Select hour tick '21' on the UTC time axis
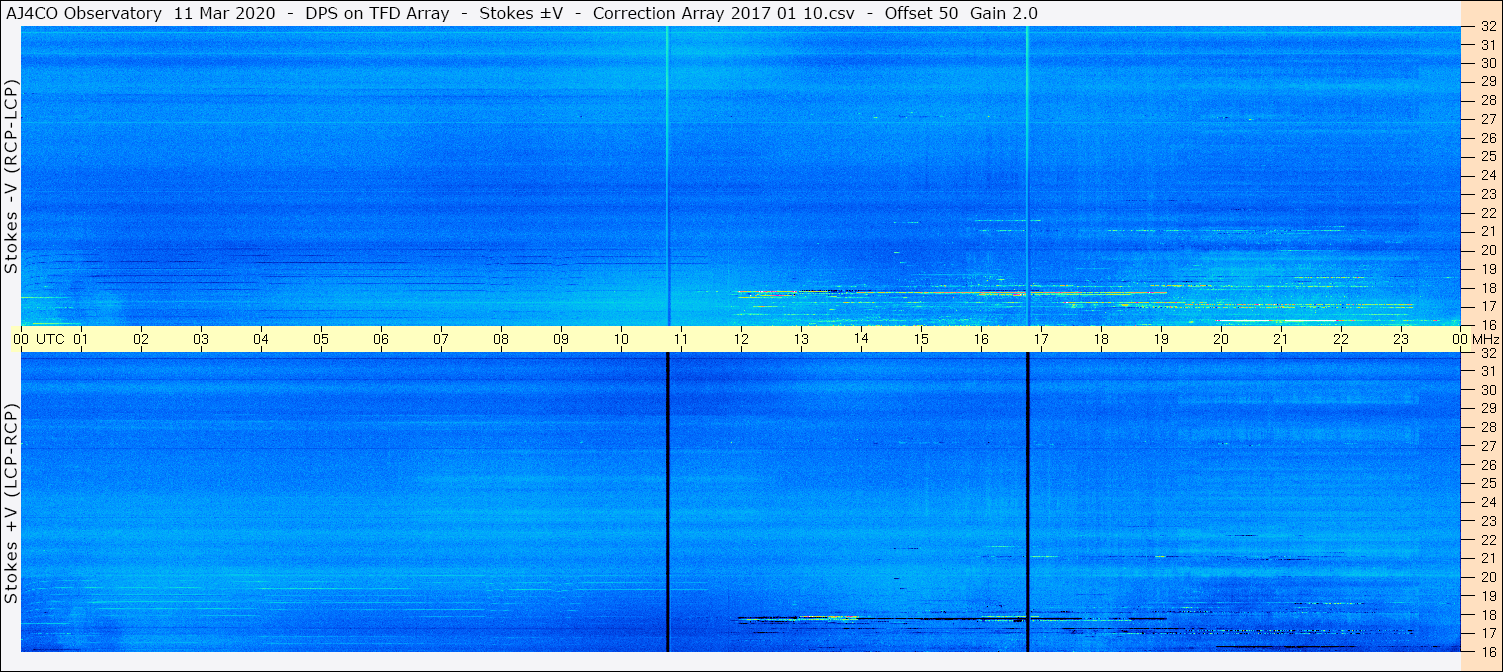Image resolution: width=1503 pixels, height=672 pixels. click(1281, 339)
